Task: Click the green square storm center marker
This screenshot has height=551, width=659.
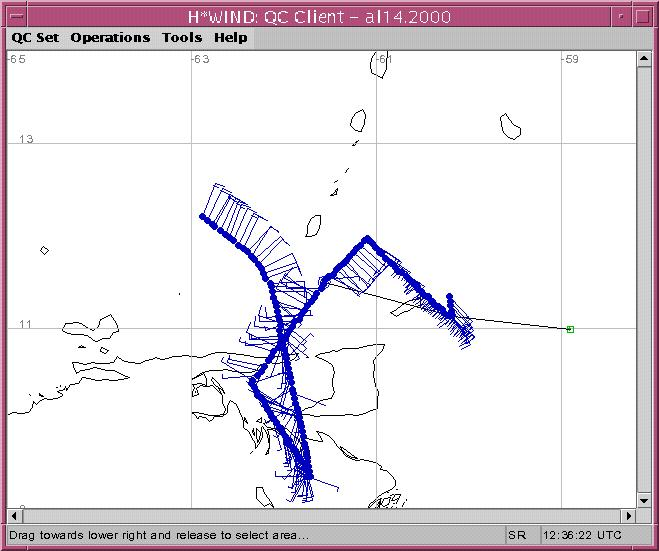Action: (x=570, y=329)
